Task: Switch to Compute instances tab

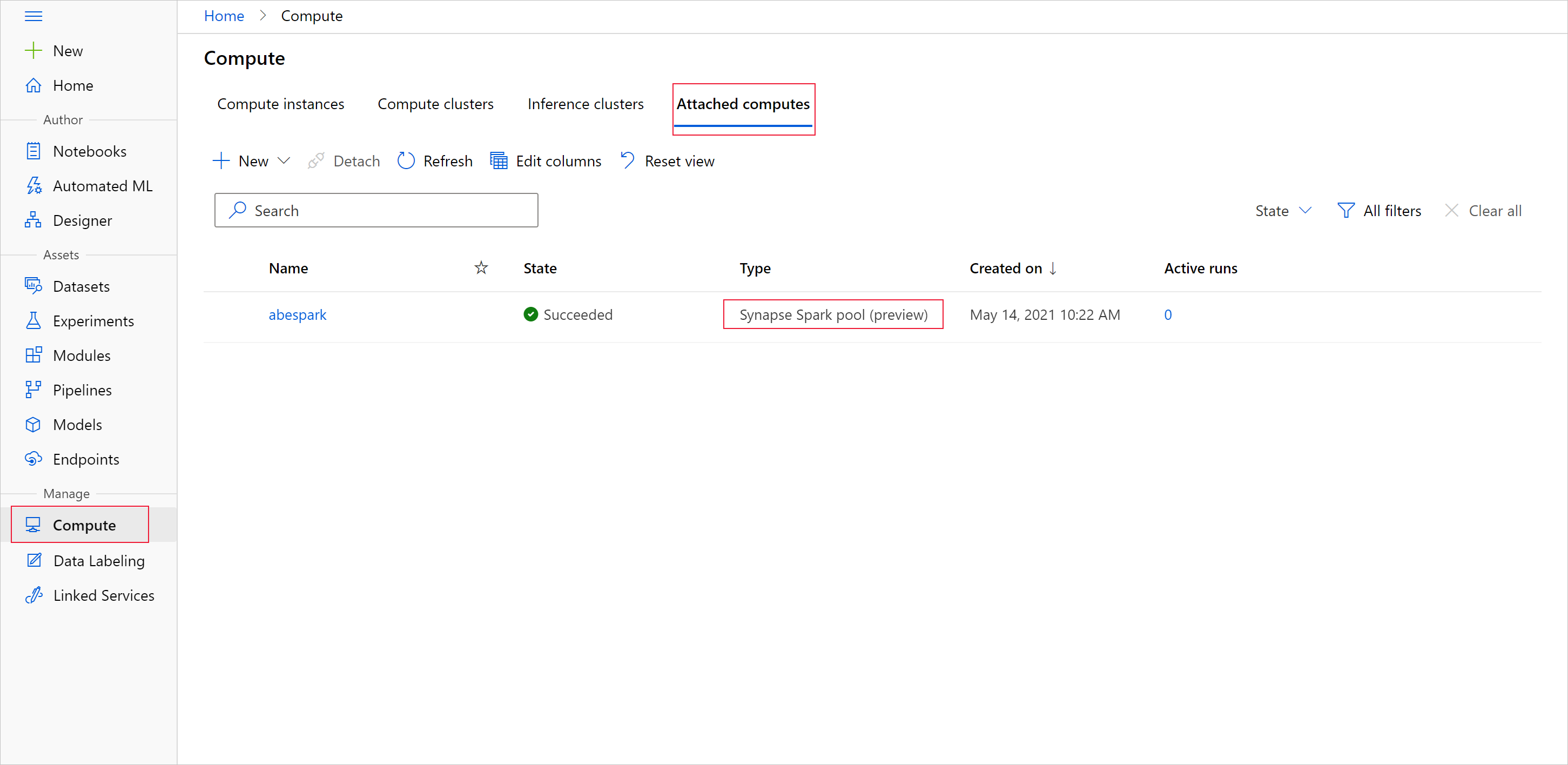Action: coord(280,103)
